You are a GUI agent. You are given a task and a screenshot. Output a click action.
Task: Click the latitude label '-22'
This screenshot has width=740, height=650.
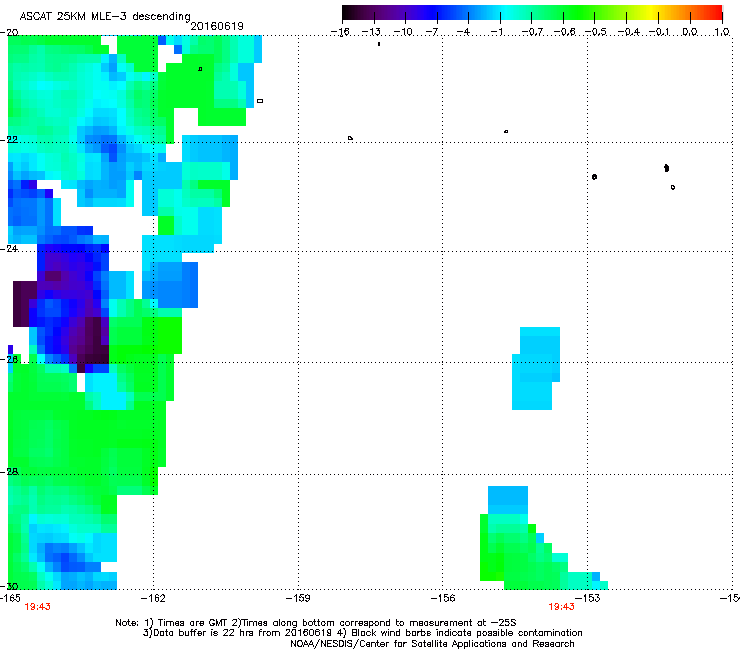click(9, 139)
